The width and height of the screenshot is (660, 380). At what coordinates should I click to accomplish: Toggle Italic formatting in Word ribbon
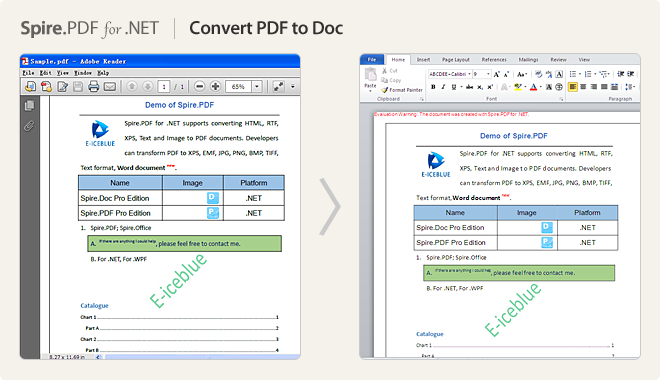click(443, 87)
